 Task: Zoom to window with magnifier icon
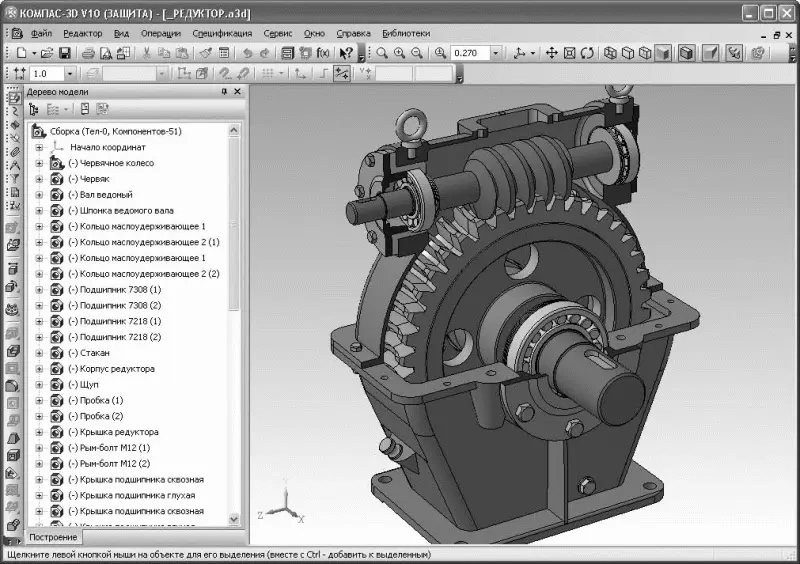coord(382,53)
